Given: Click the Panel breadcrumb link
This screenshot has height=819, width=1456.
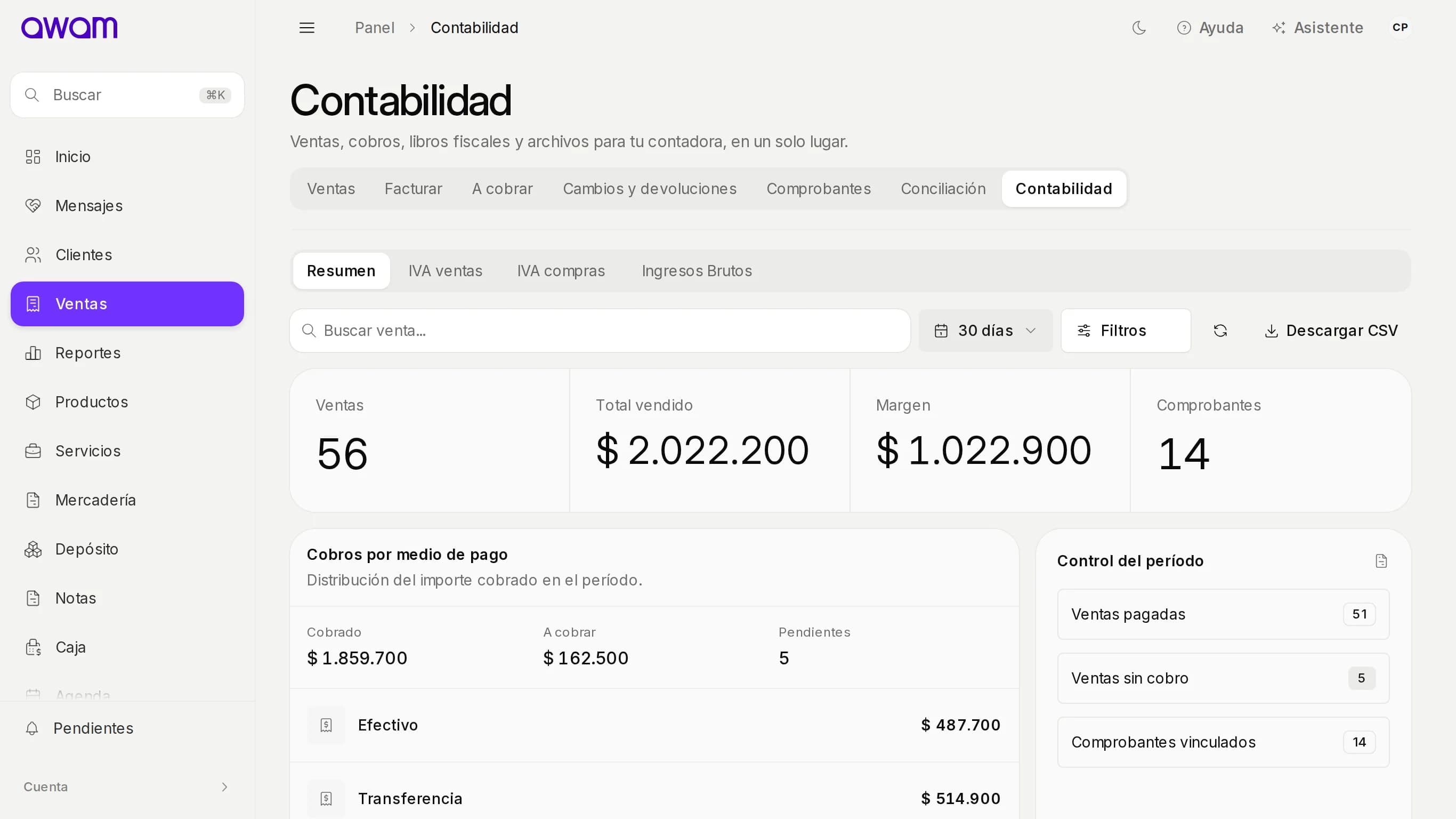Looking at the screenshot, I should tap(374, 28).
